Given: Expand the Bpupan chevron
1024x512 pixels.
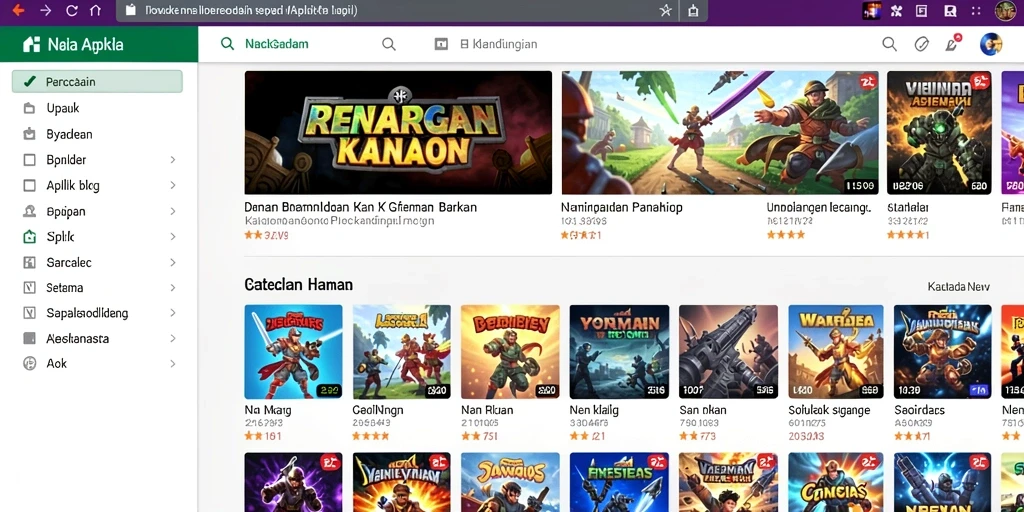Looking at the screenshot, I should (x=173, y=212).
